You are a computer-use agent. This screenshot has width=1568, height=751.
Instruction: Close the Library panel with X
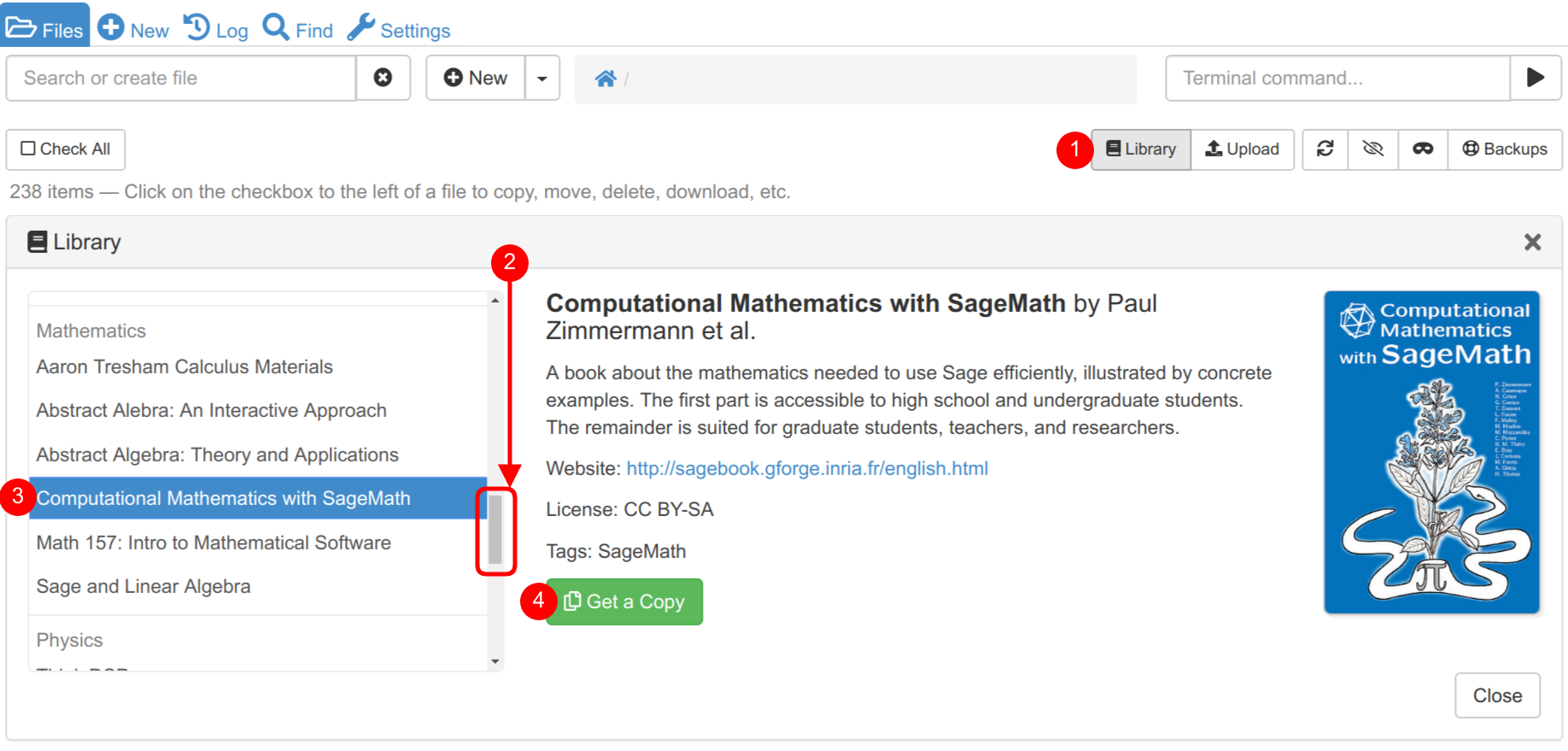[1532, 243]
